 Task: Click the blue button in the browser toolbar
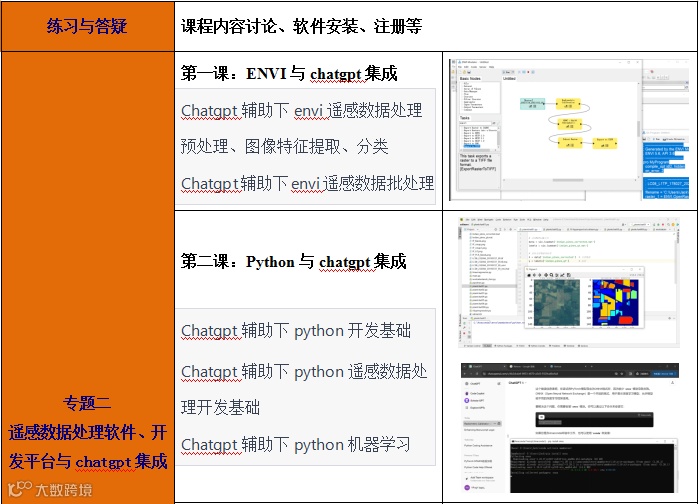664,374
